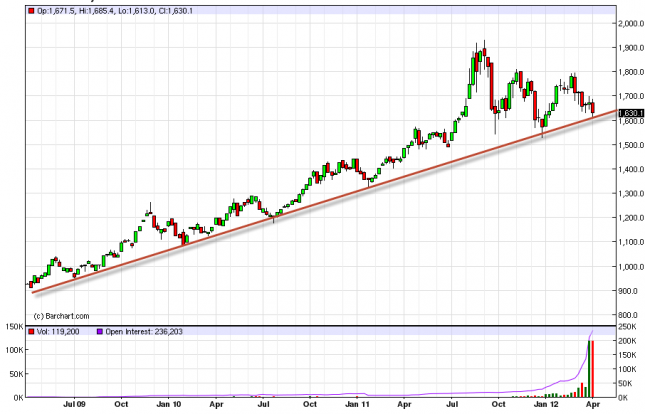This screenshot has width=645, height=414.
Task: Click the Cl:1,630.1 close price readout
Action: click(x=176, y=11)
